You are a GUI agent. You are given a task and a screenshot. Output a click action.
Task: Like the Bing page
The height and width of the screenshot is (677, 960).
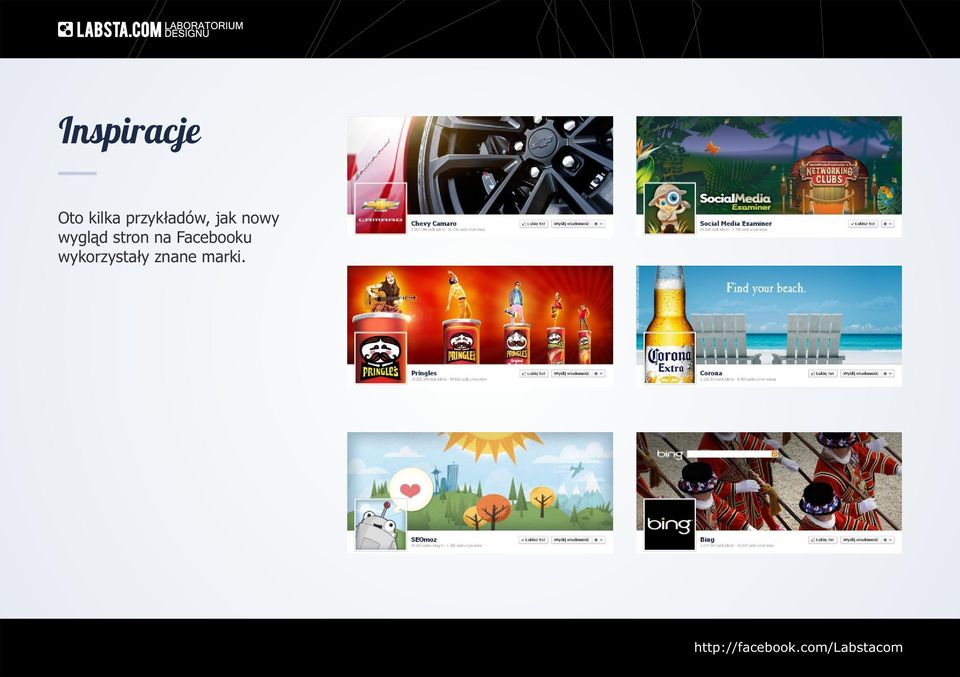pyautogui.click(x=822, y=540)
